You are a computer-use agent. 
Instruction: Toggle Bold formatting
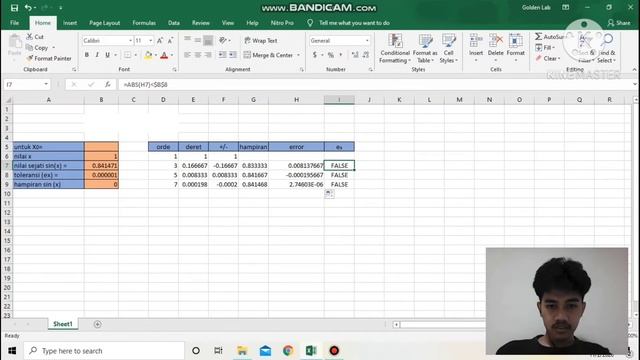pyautogui.click(x=87, y=55)
